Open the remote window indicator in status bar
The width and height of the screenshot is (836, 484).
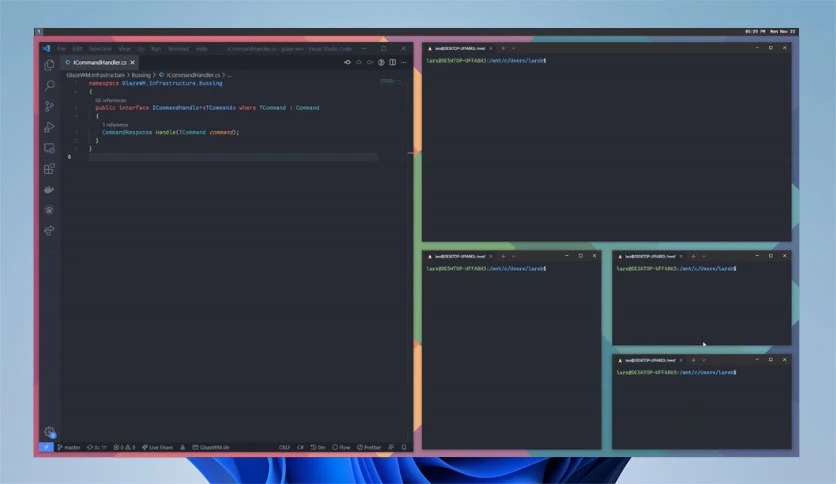46,447
